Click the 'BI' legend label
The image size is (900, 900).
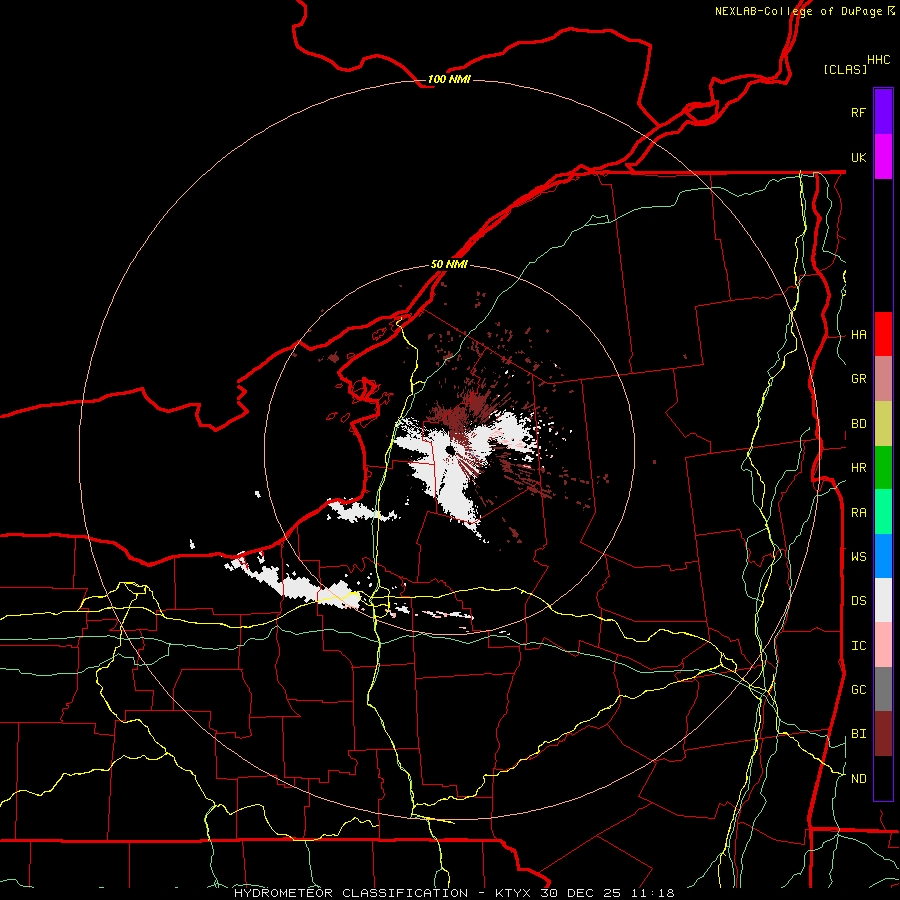[858, 734]
